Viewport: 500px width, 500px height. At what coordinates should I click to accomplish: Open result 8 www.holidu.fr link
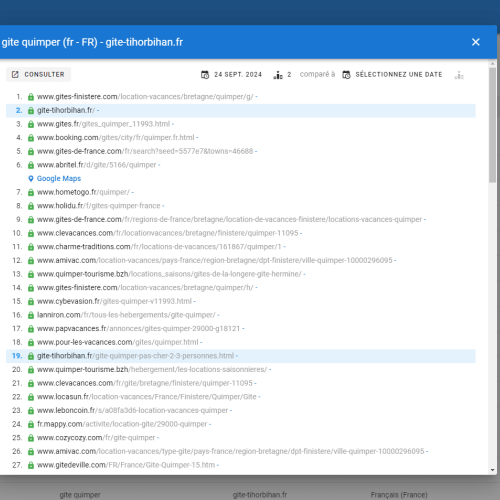pos(98,206)
